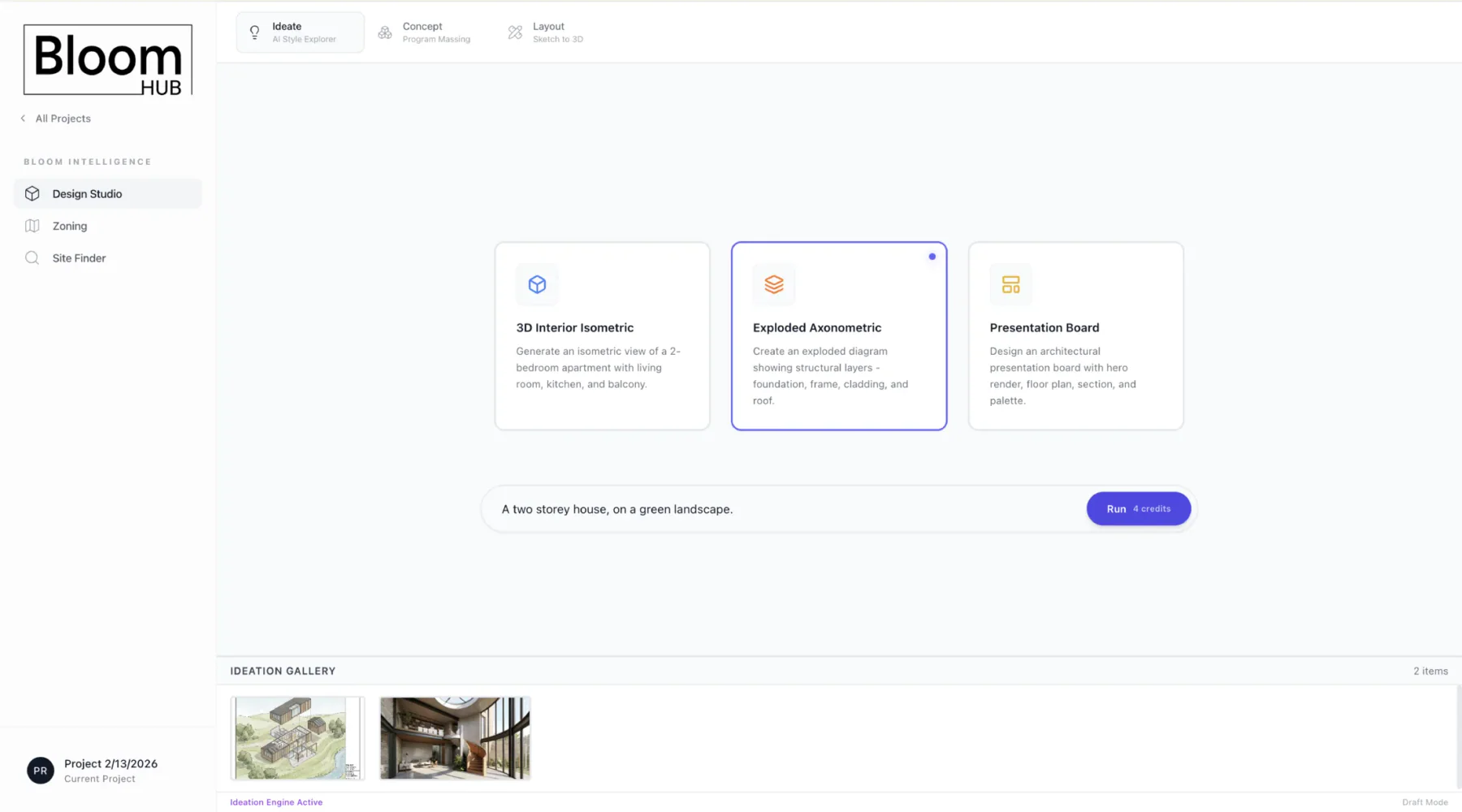Click the blue cube icon on 3D Interior card
The width and height of the screenshot is (1462, 812).
click(537, 284)
